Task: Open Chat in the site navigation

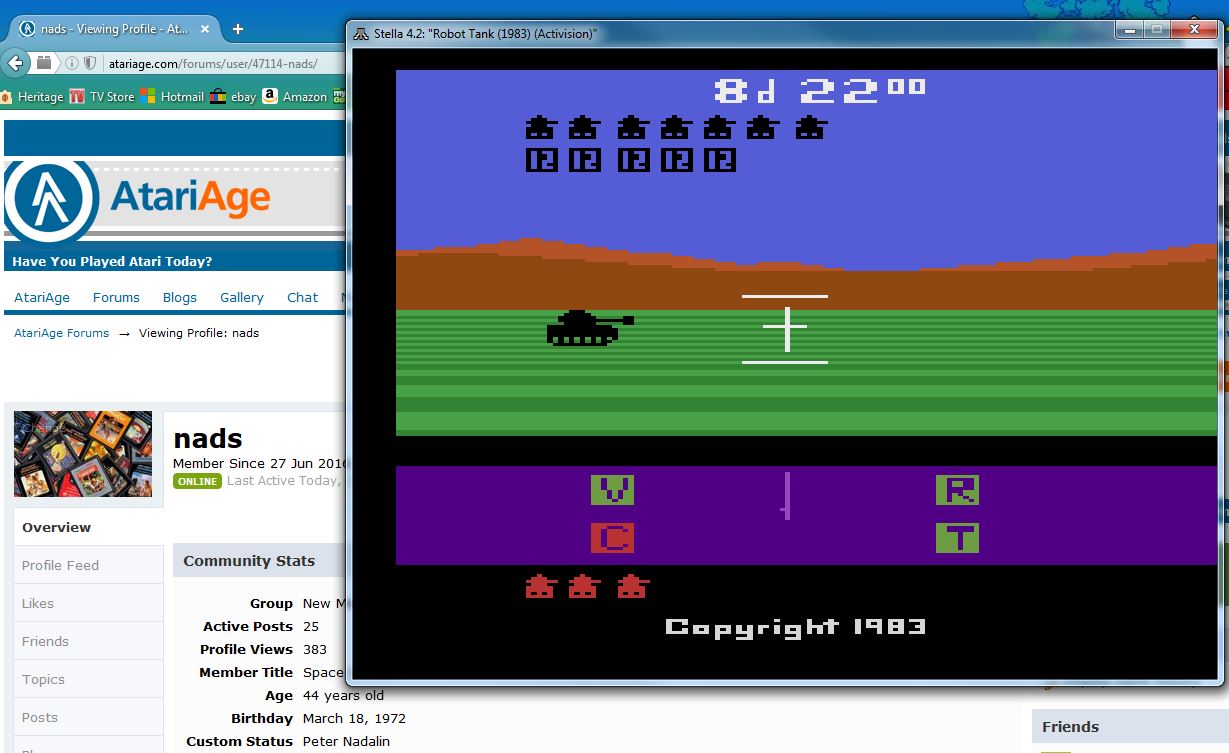Action: (x=303, y=297)
